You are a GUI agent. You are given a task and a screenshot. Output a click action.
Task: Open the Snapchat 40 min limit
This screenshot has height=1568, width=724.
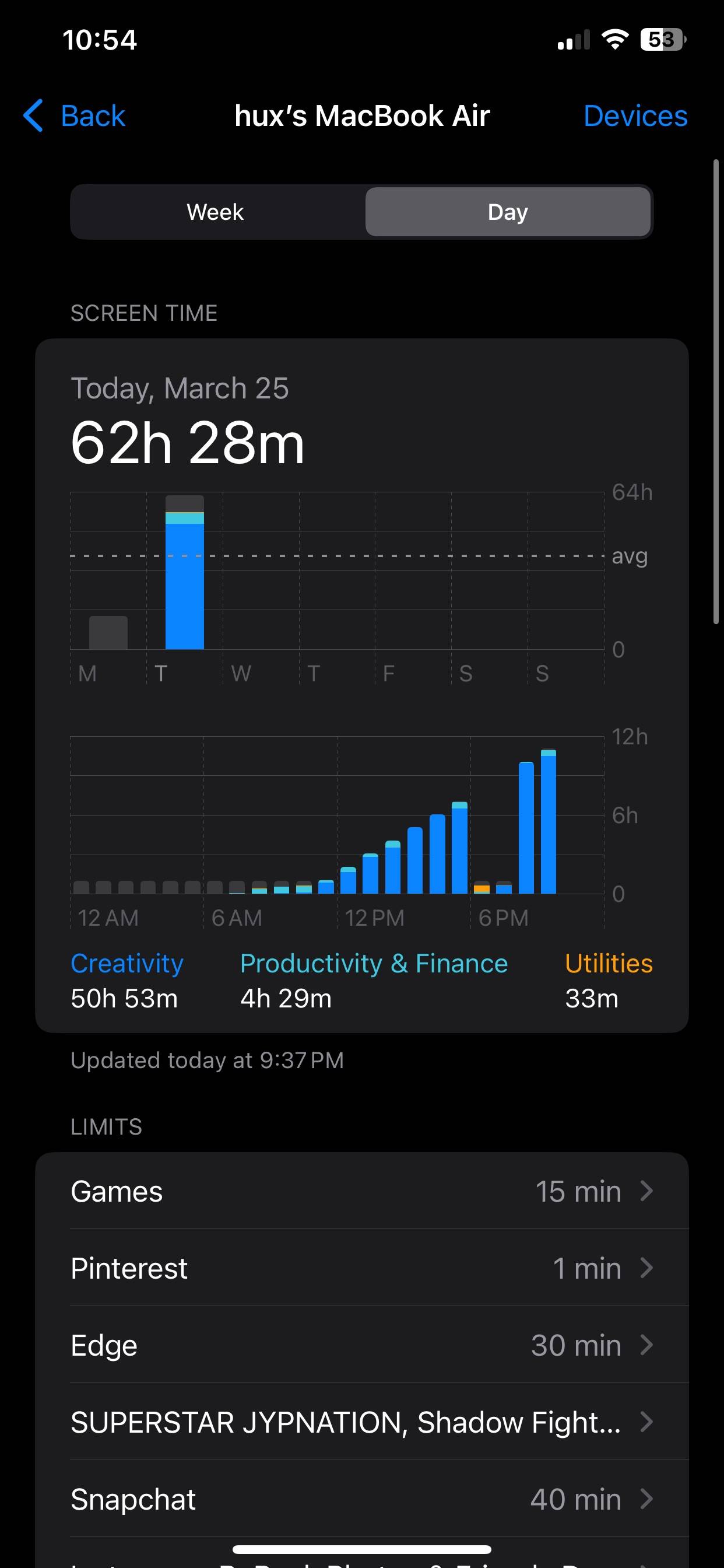click(x=362, y=1499)
